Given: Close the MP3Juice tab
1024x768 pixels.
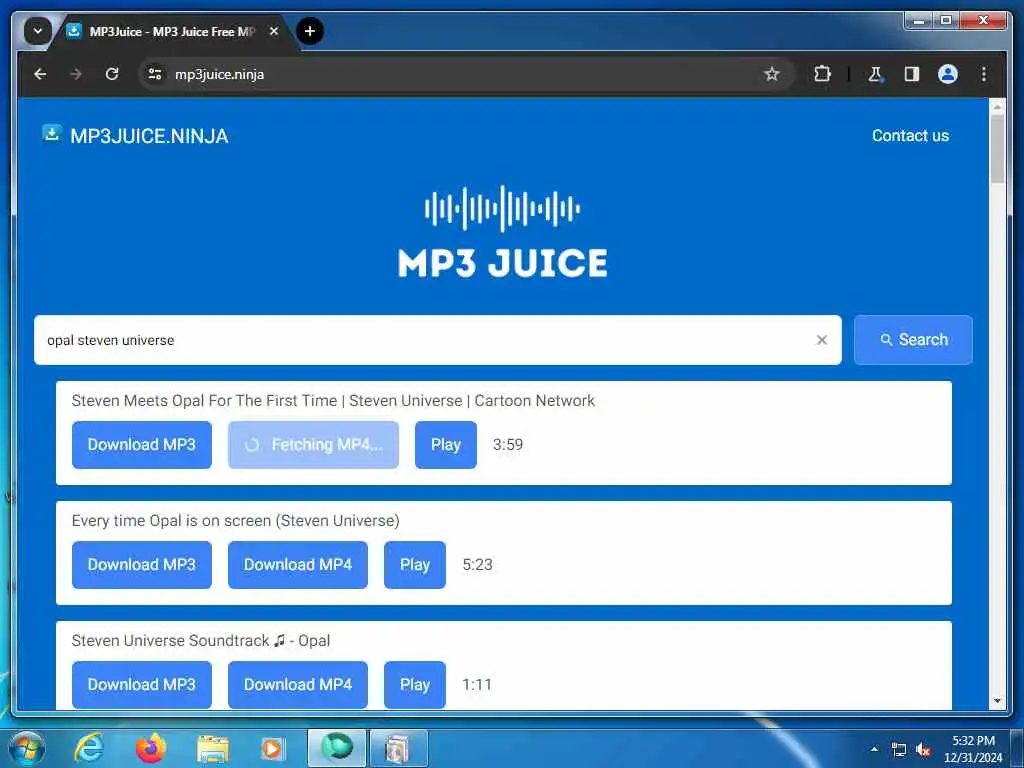Looking at the screenshot, I should click(x=274, y=31).
